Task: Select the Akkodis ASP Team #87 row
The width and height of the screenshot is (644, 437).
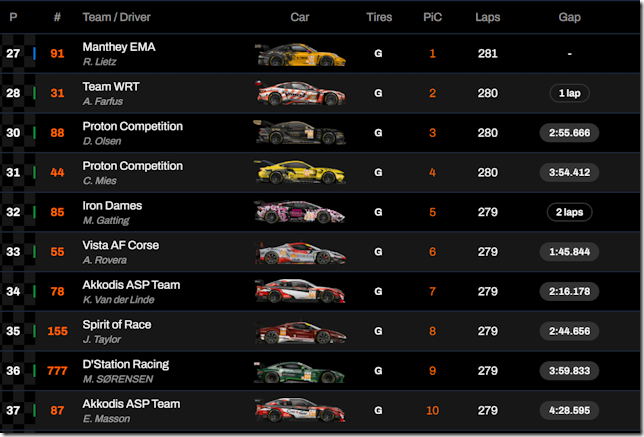Action: tap(320, 410)
